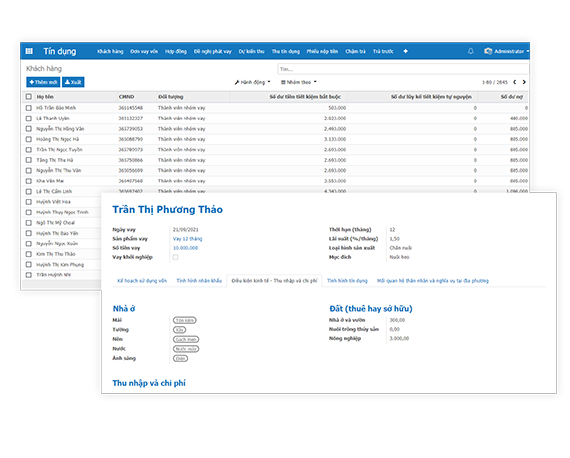570x458 pixels.
Task: Switch to Kế hoạch sử dụng vốn tab
Action: coord(142,281)
